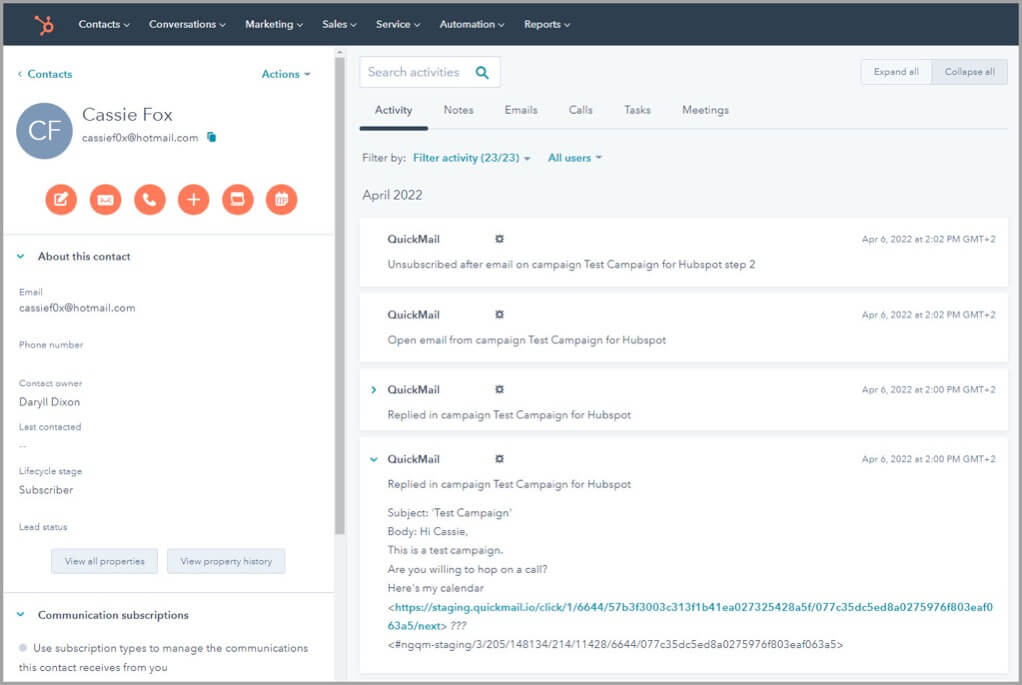The width and height of the screenshot is (1022, 685).
Task: Click the View all properties button
Action: click(104, 561)
